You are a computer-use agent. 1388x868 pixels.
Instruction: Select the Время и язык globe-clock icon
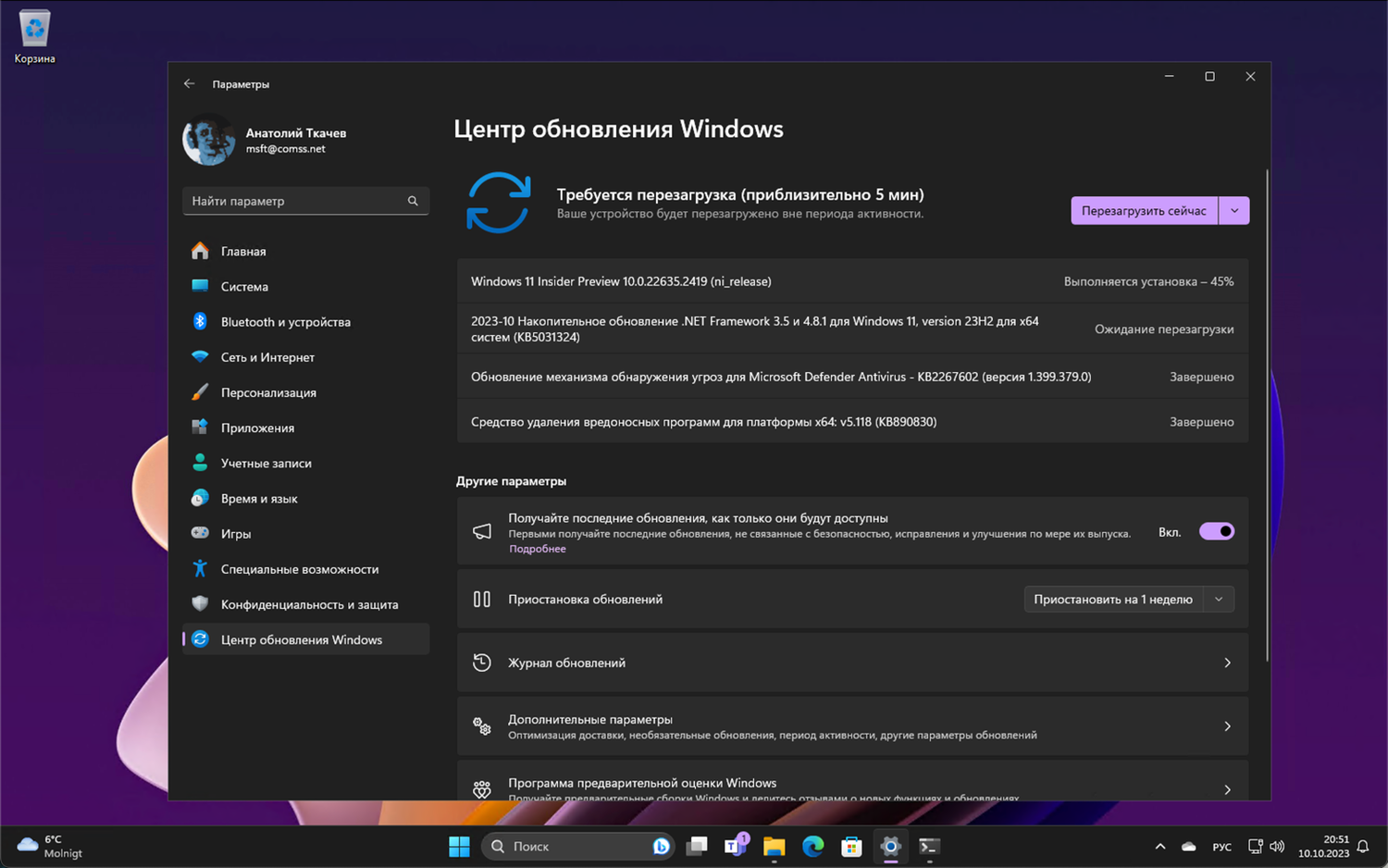click(200, 498)
